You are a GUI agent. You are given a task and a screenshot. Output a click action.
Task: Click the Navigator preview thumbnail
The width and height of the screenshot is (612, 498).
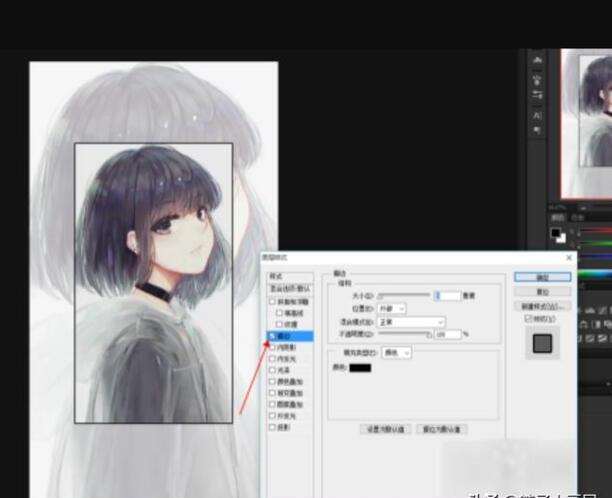click(587, 124)
